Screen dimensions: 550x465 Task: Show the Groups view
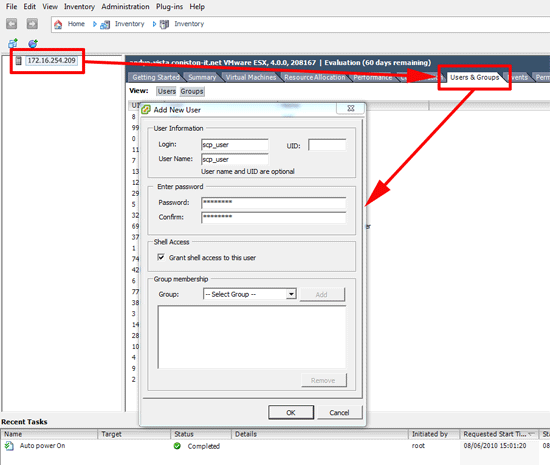192,91
